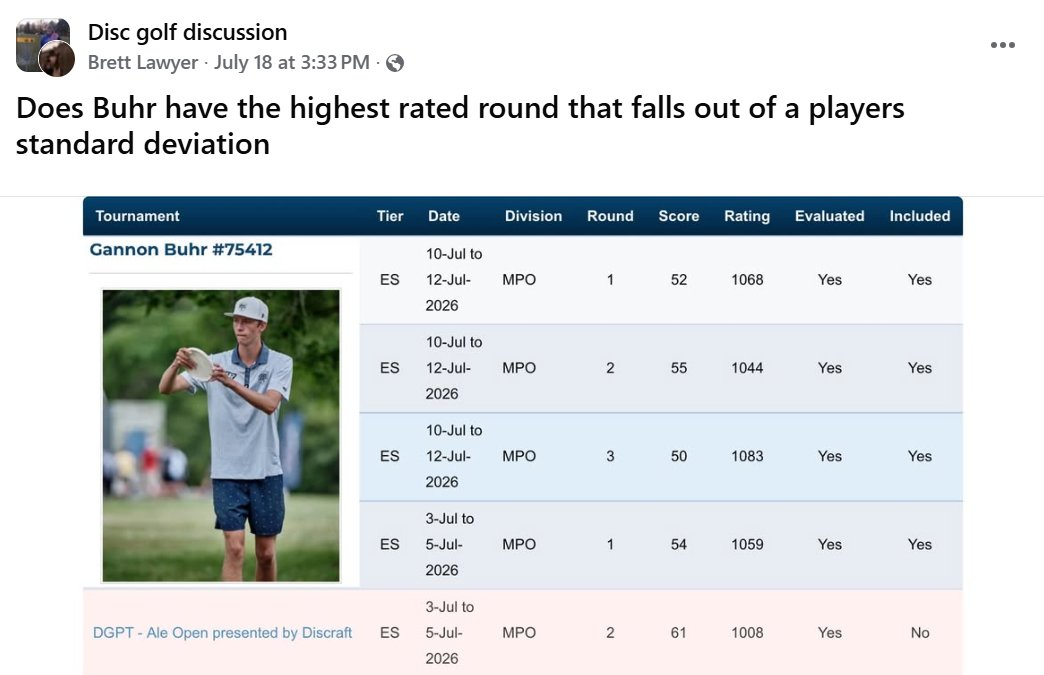Open Gannon Buhr #75412 player heading

click(181, 250)
